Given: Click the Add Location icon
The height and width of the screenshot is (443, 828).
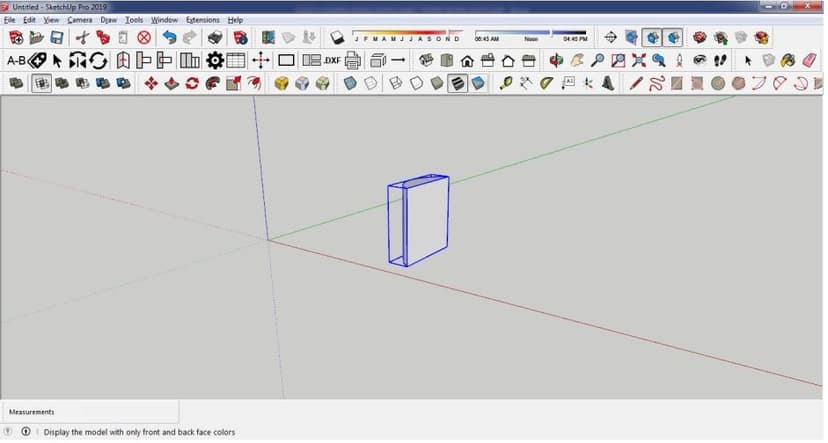Looking at the screenshot, I should pos(268,37).
